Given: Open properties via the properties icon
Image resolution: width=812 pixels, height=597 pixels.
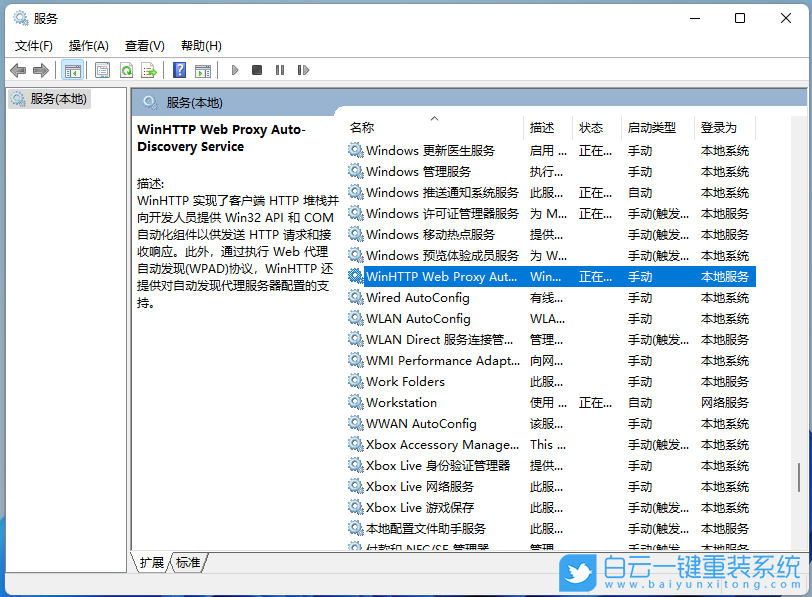Looking at the screenshot, I should pyautogui.click(x=102, y=70).
